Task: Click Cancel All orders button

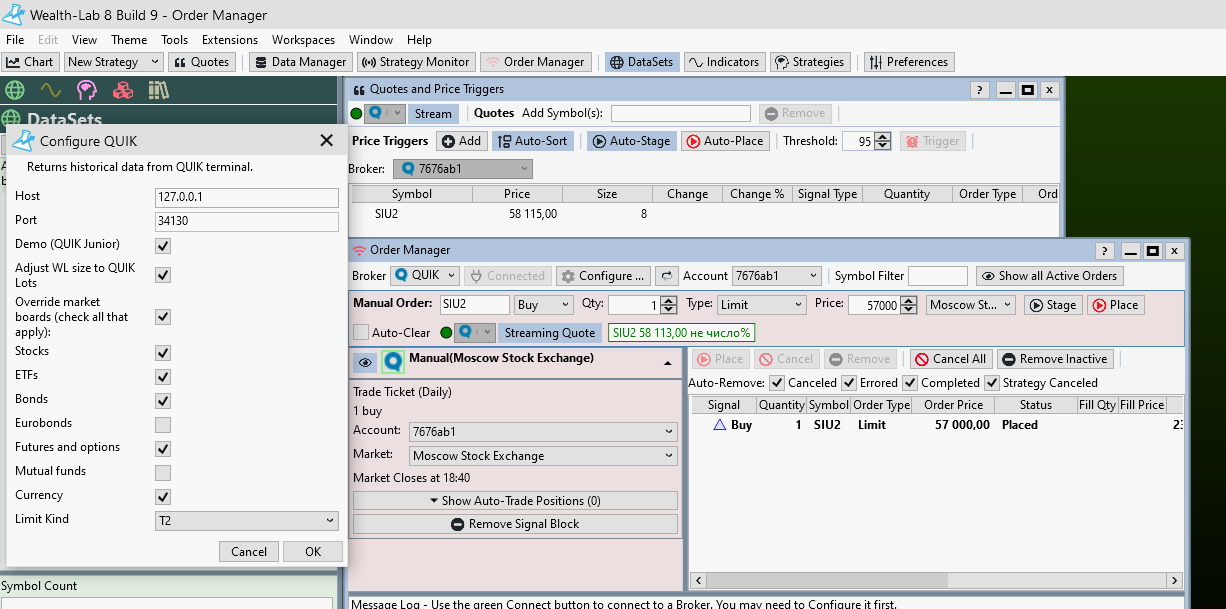Action: (x=951, y=359)
